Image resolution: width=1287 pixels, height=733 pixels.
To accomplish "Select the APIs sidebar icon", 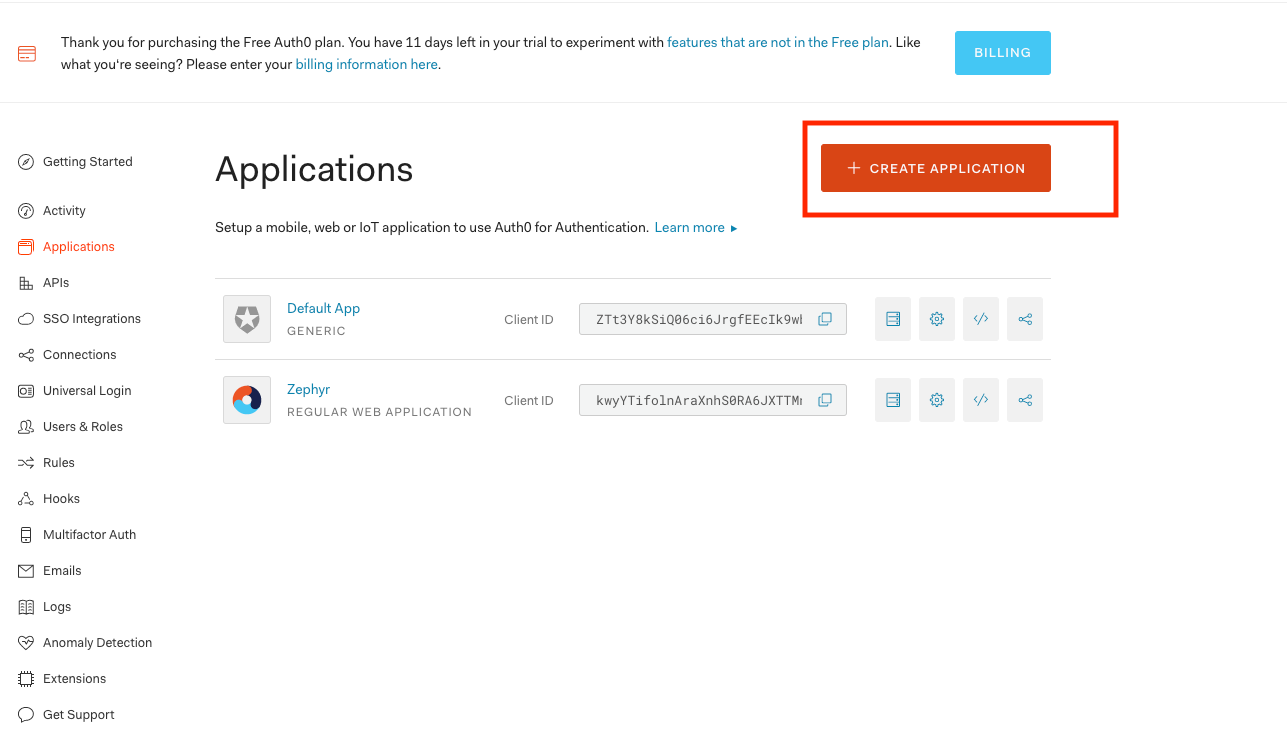I will tap(25, 282).
